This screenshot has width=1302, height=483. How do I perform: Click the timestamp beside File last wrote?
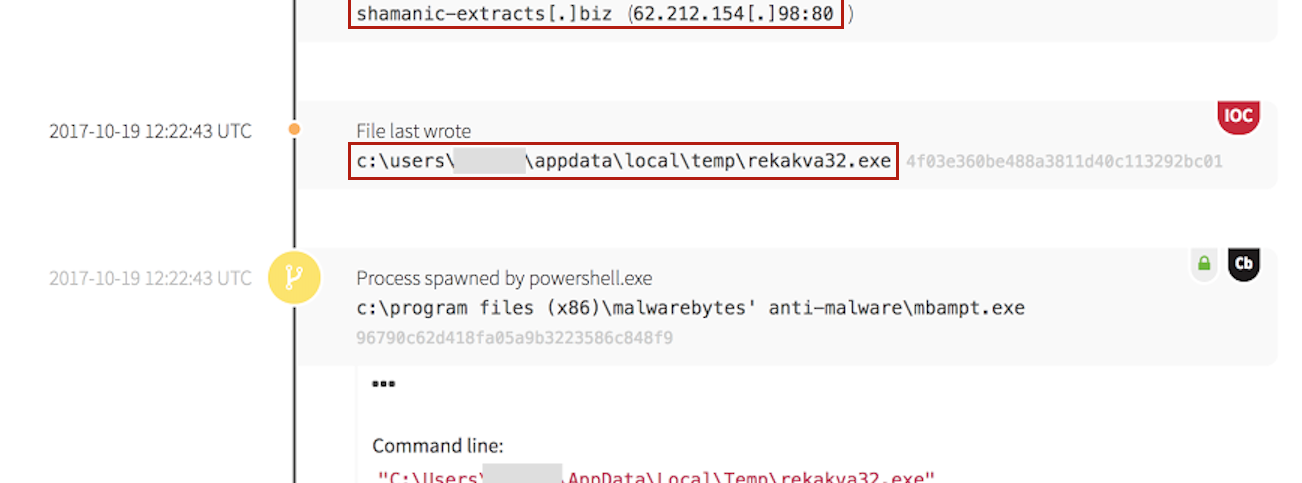(150, 131)
